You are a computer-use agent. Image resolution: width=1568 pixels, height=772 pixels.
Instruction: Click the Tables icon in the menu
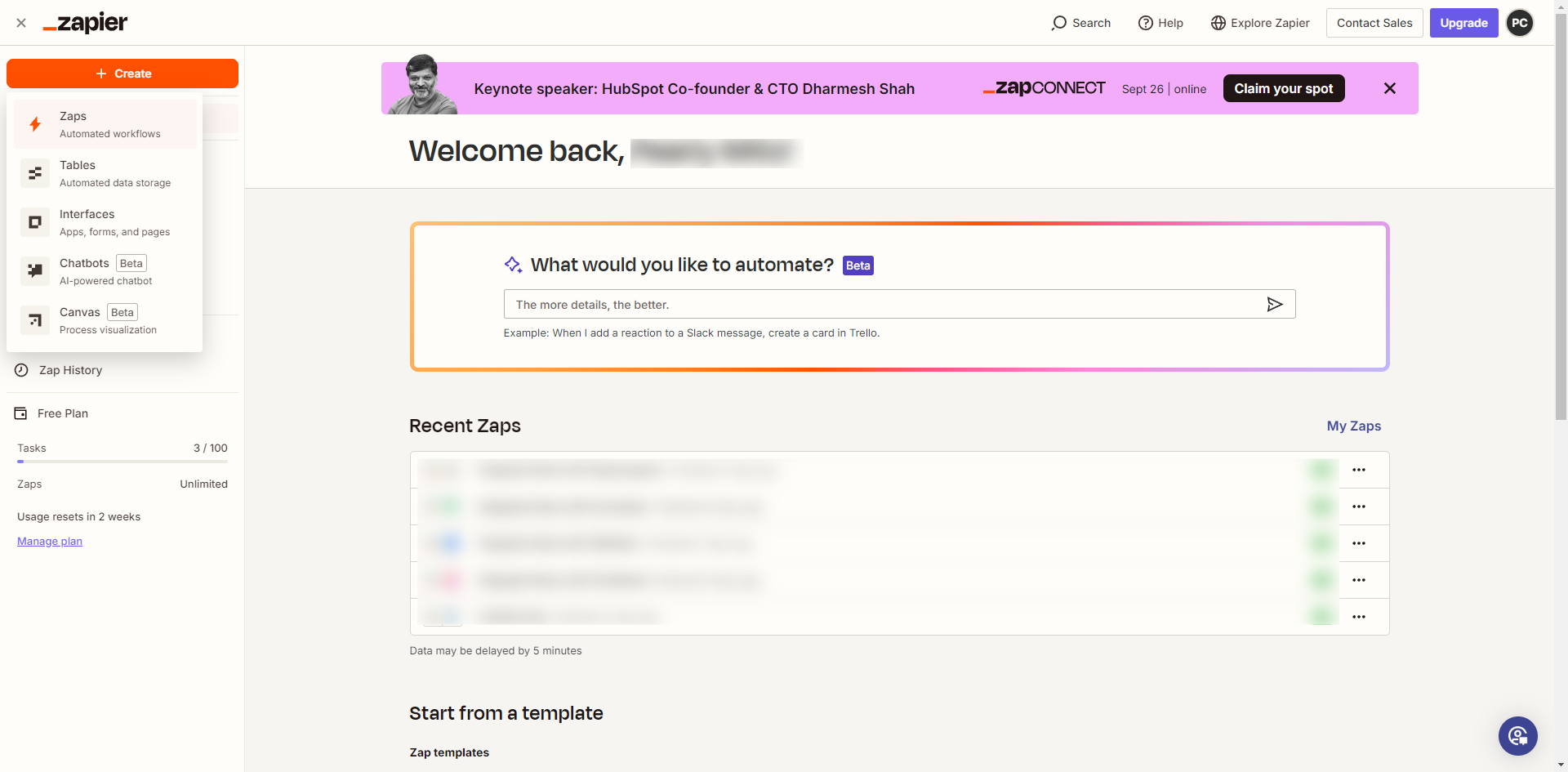click(35, 173)
